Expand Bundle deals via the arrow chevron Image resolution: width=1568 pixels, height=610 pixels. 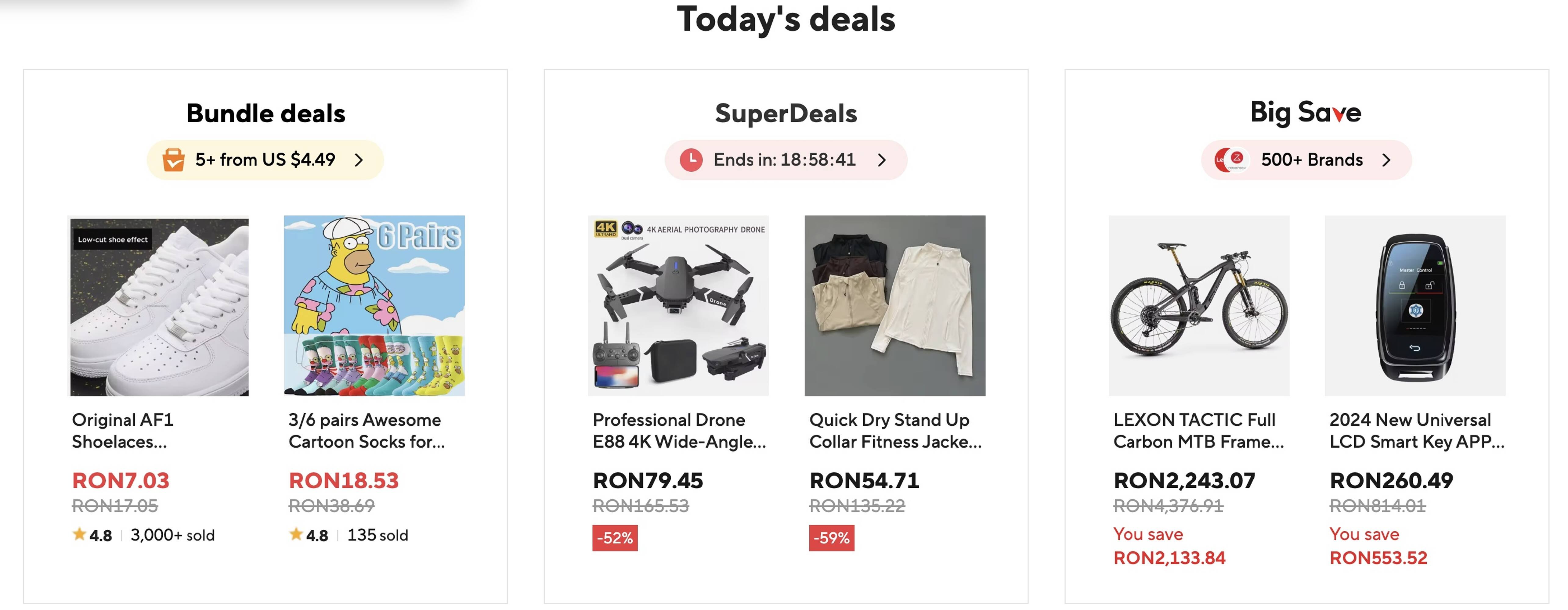359,160
